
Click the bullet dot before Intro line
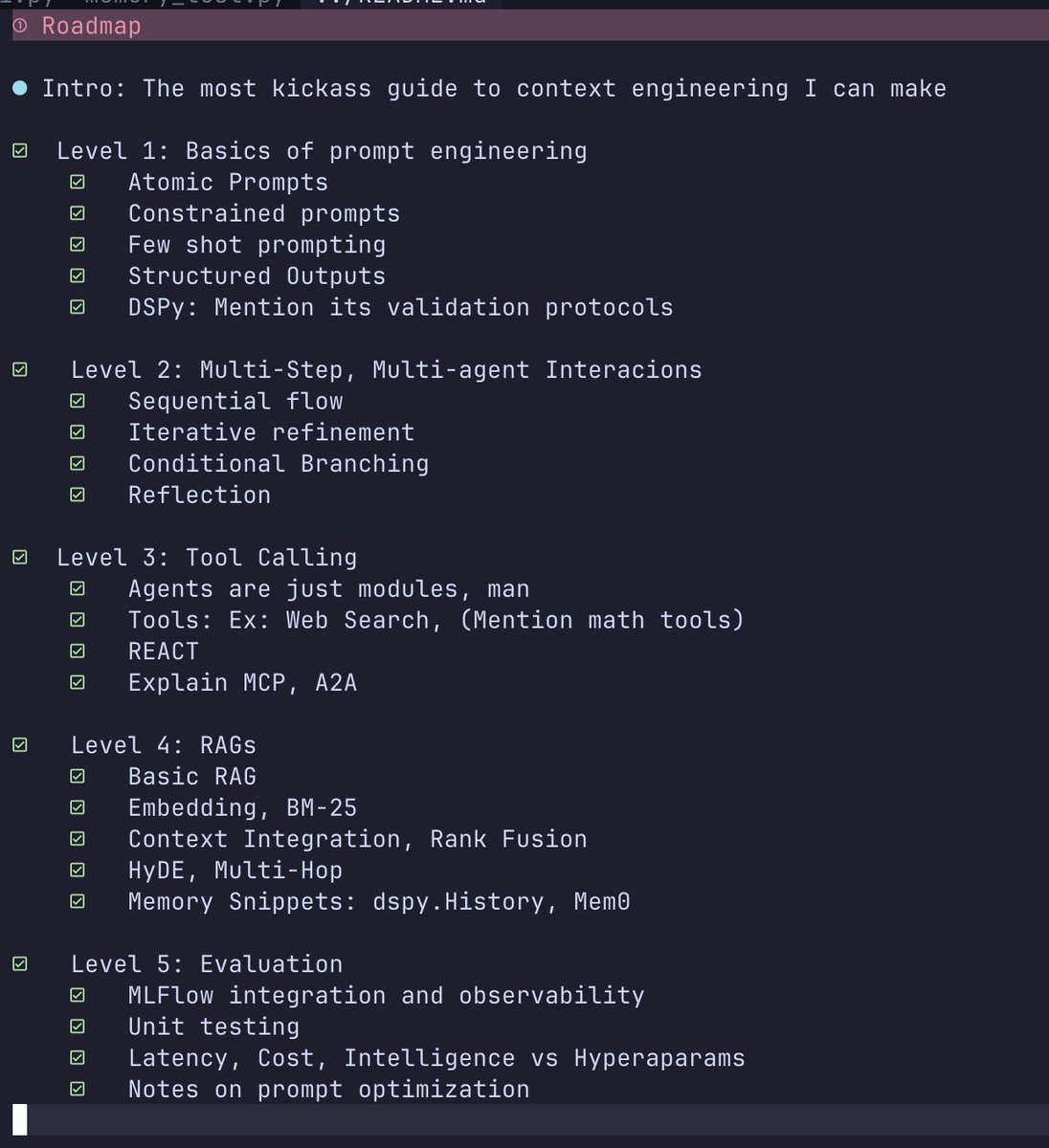click(x=19, y=89)
